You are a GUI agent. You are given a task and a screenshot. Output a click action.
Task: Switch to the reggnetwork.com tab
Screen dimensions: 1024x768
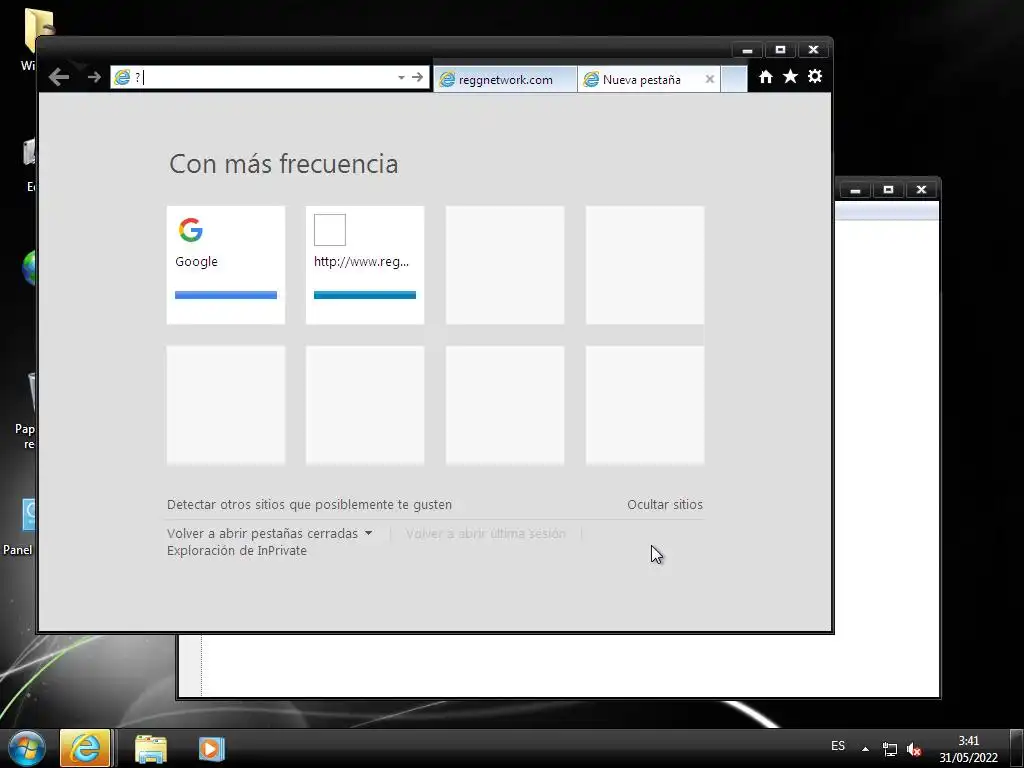(x=505, y=80)
